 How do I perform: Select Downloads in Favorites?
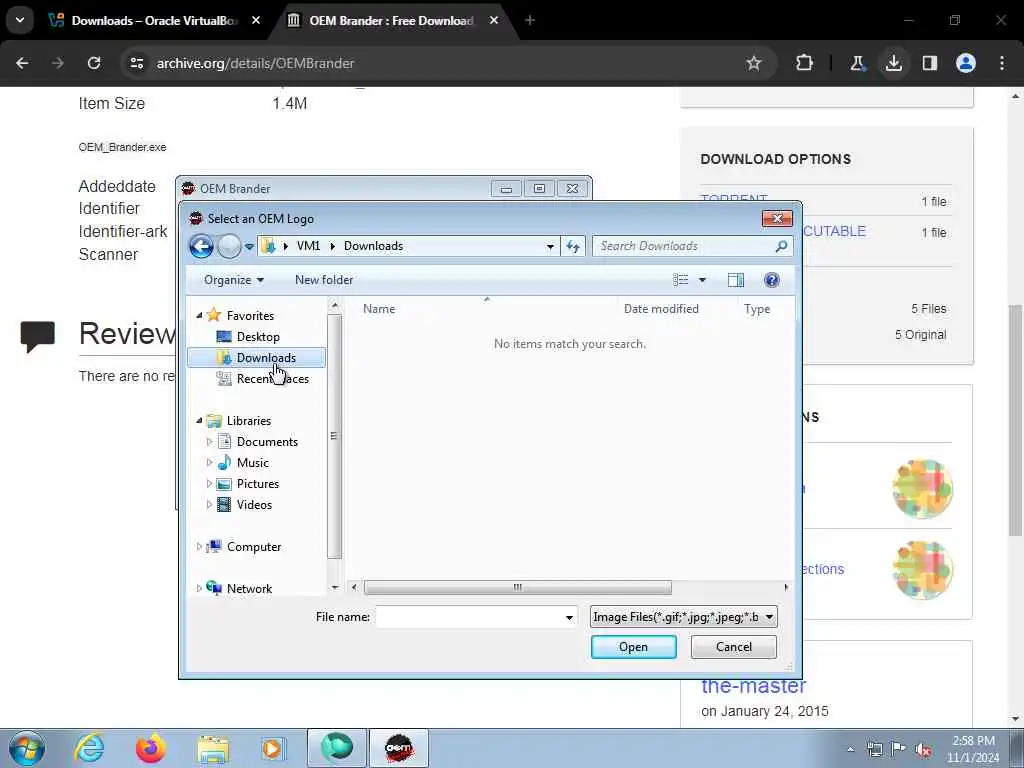[256, 358]
